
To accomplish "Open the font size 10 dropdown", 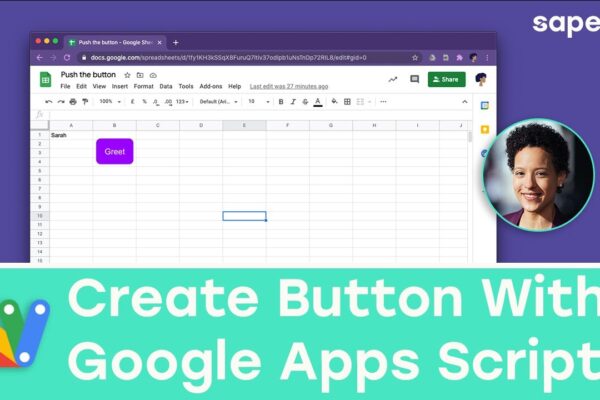I will 259,101.
